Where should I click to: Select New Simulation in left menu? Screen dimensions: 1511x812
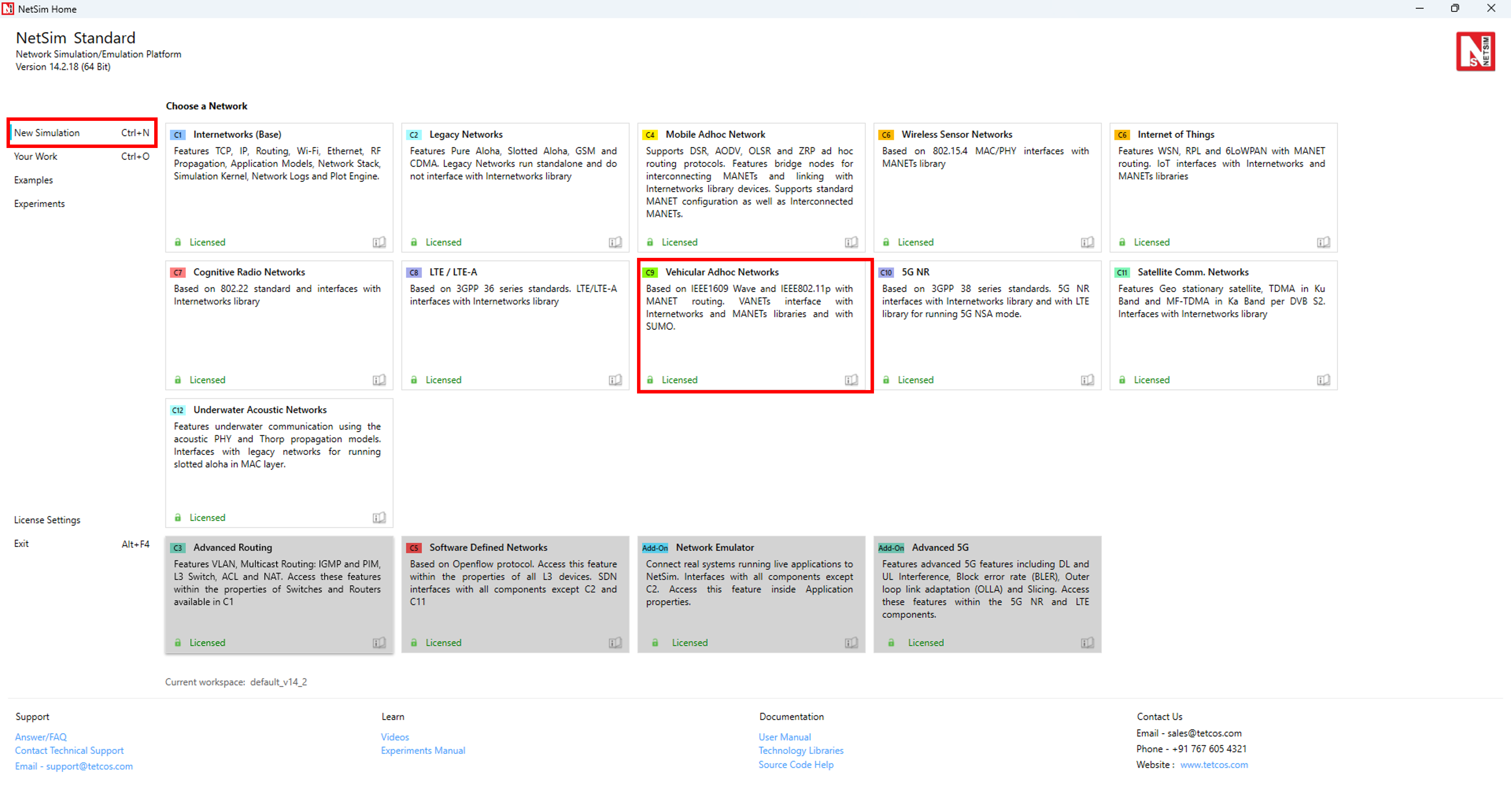coord(47,133)
